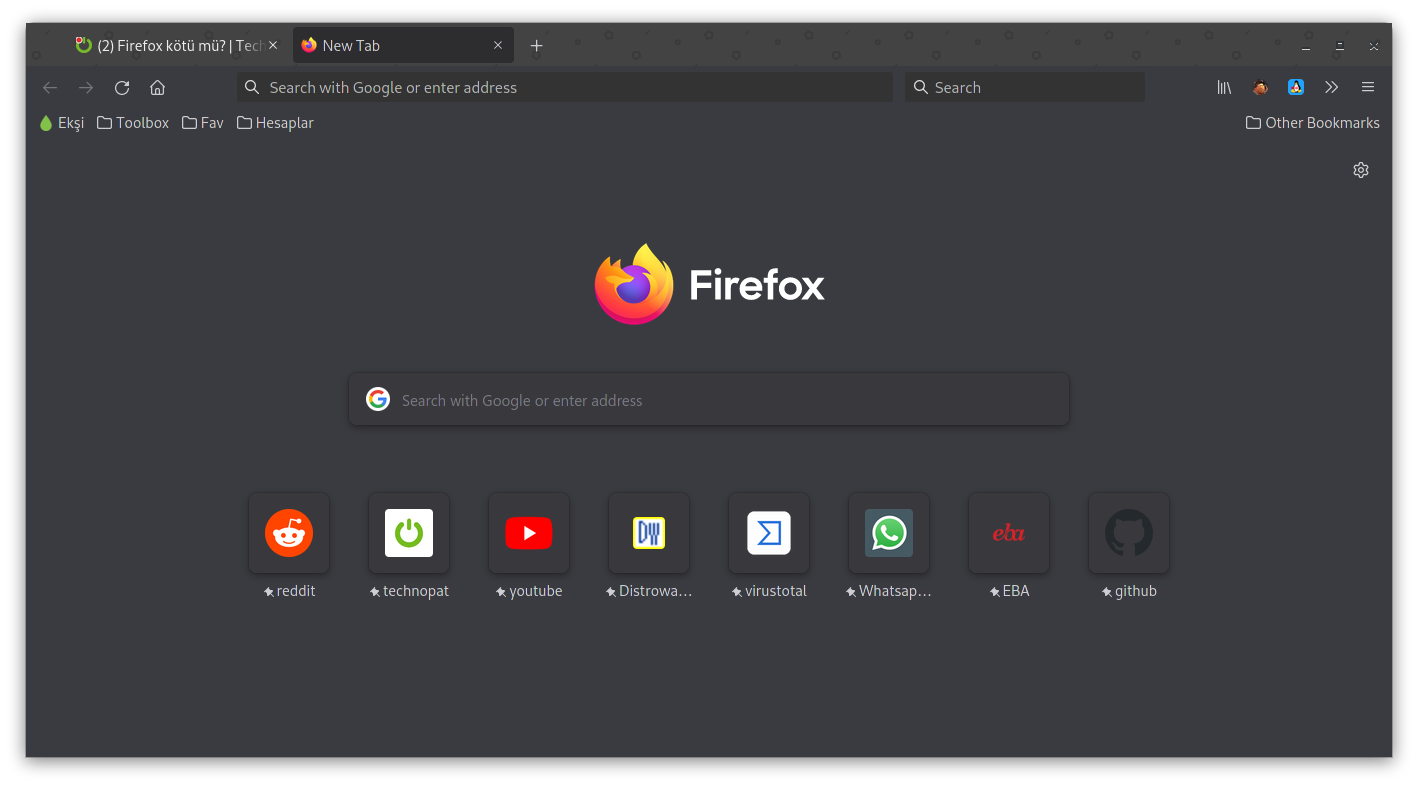This screenshot has width=1418, height=786.
Task: Click the toolbar Search box
Action: coord(1025,88)
